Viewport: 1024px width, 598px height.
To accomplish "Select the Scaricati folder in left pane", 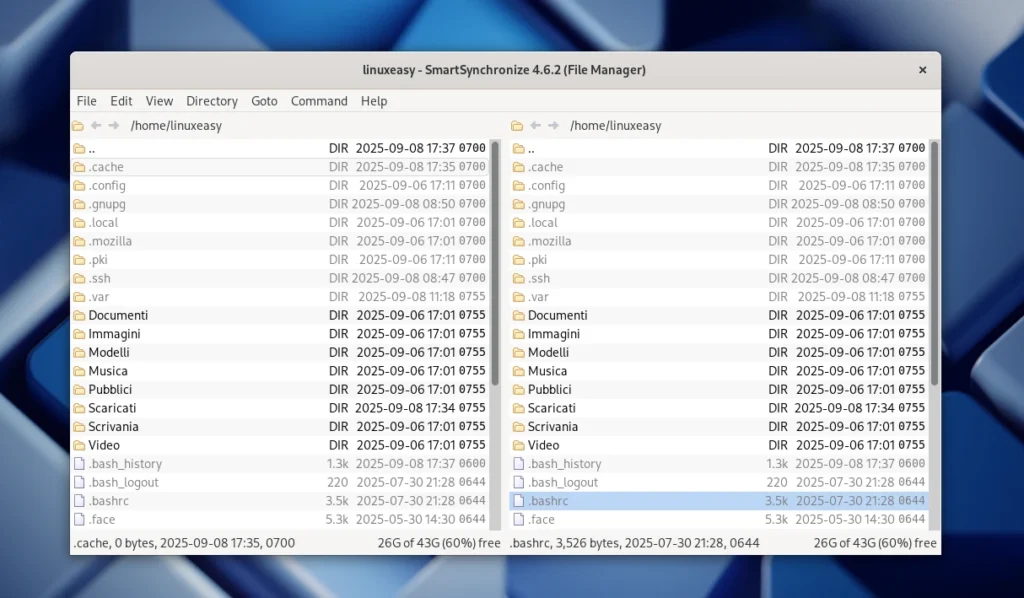I will pyautogui.click(x=110, y=408).
